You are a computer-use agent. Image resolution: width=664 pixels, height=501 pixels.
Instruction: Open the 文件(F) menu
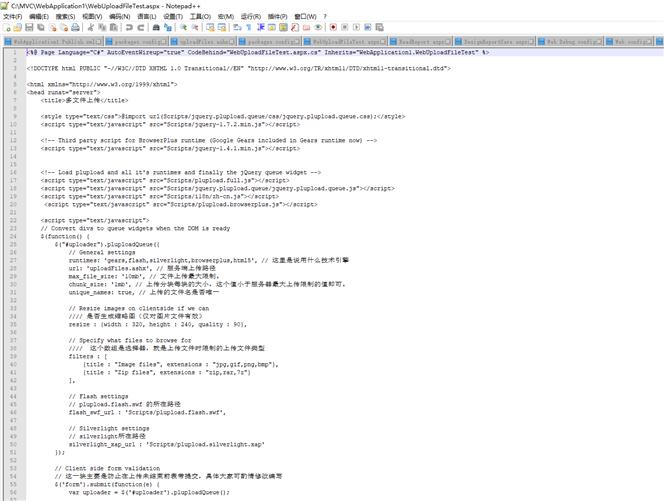pos(12,17)
